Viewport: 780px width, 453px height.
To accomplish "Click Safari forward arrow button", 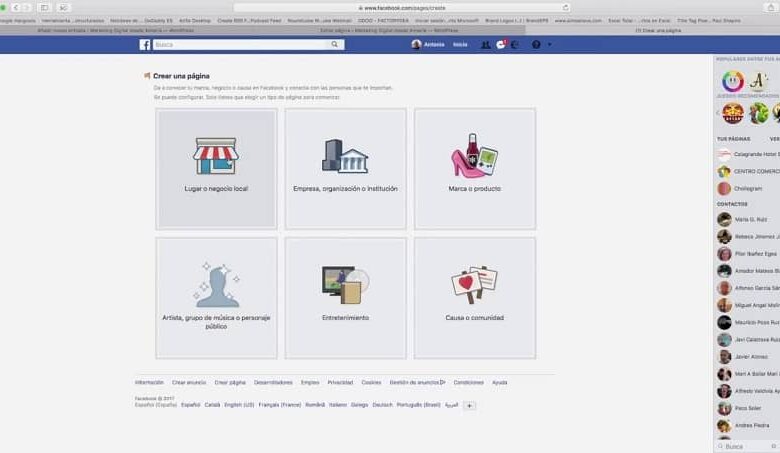I will point(27,7).
